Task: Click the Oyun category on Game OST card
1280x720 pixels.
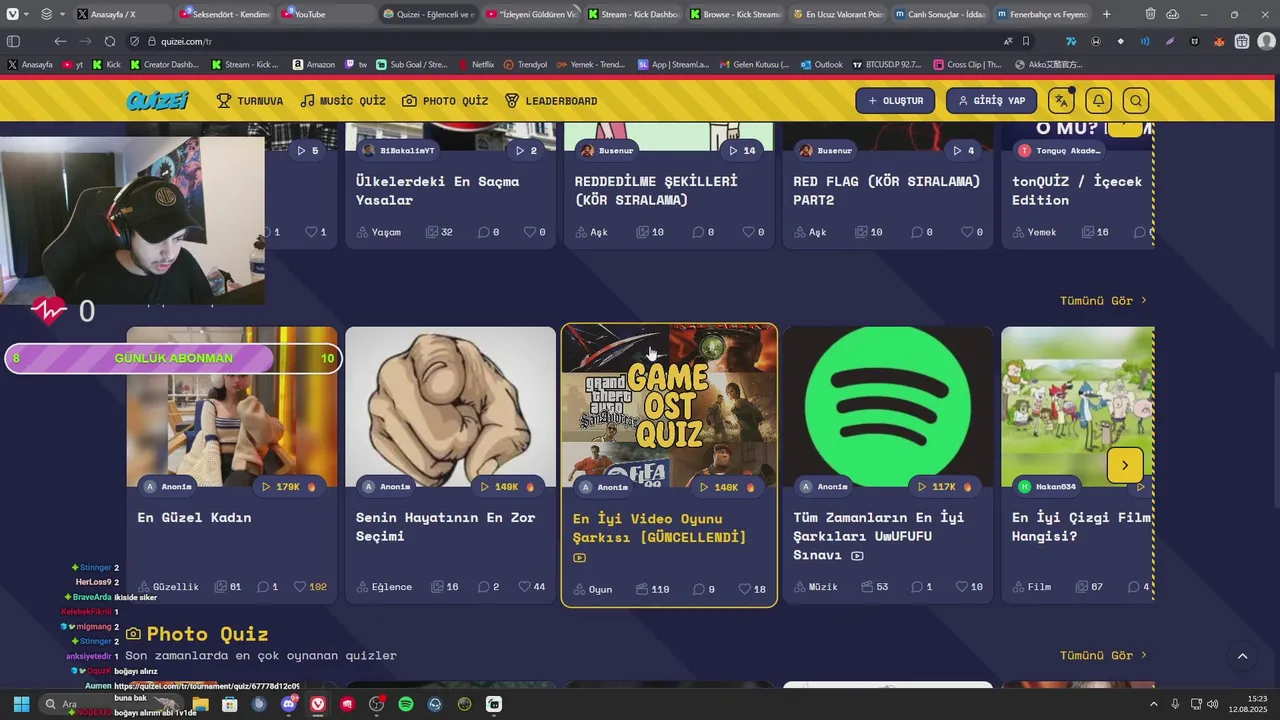Action: coord(592,589)
